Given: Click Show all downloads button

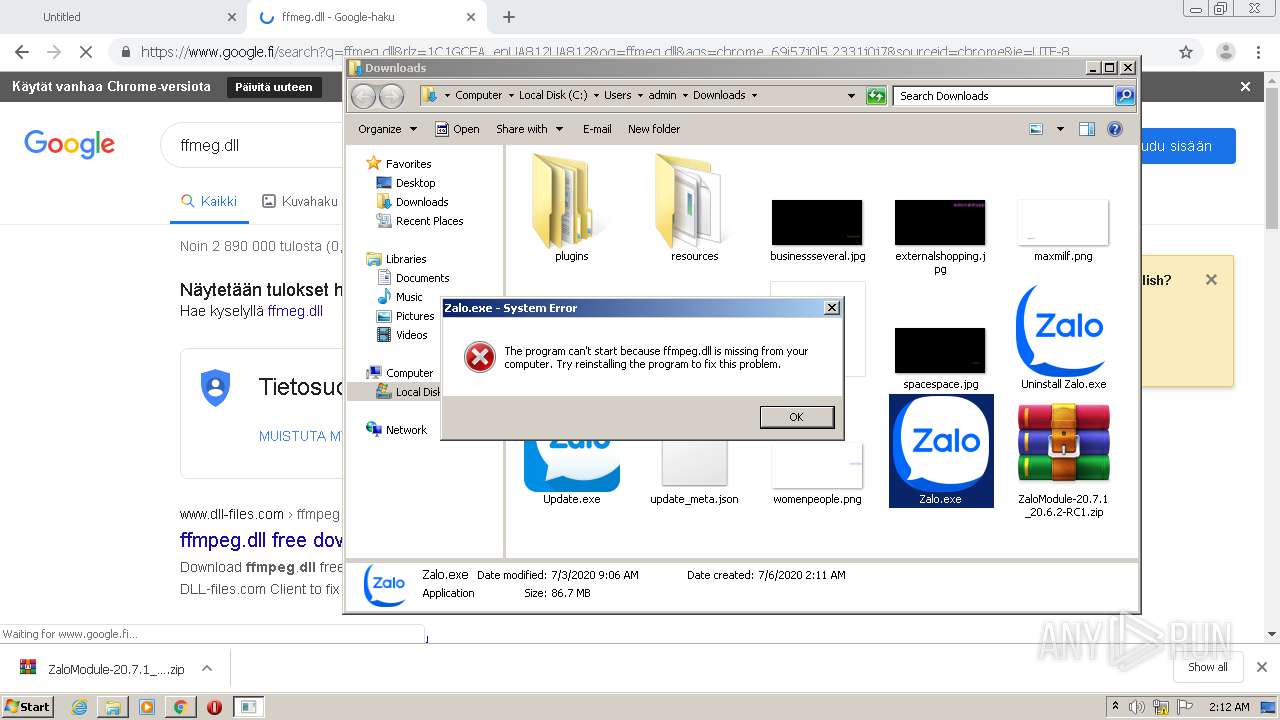Looking at the screenshot, I should 1208,667.
